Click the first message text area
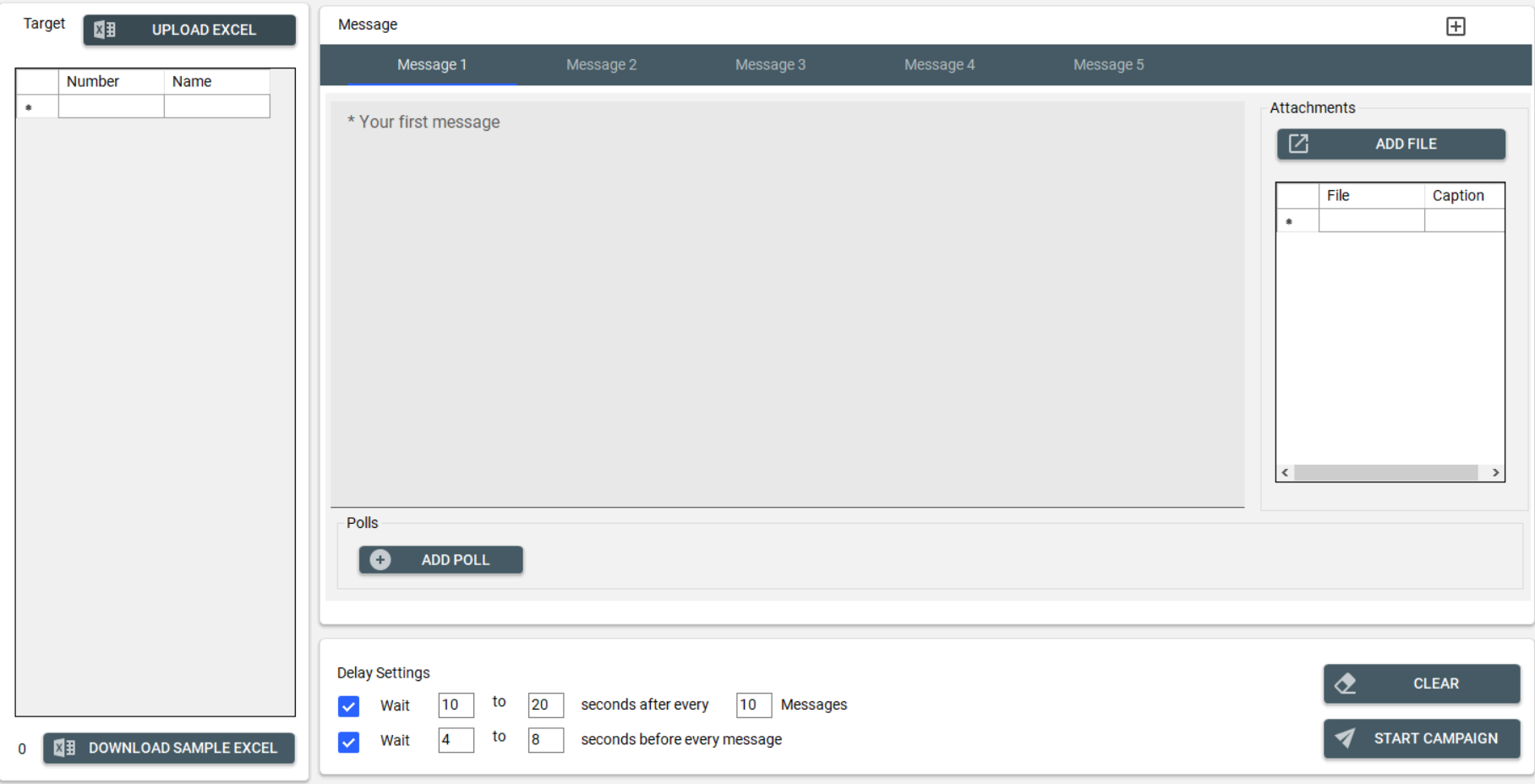Screen dimensions: 1535x784 click(x=786, y=304)
